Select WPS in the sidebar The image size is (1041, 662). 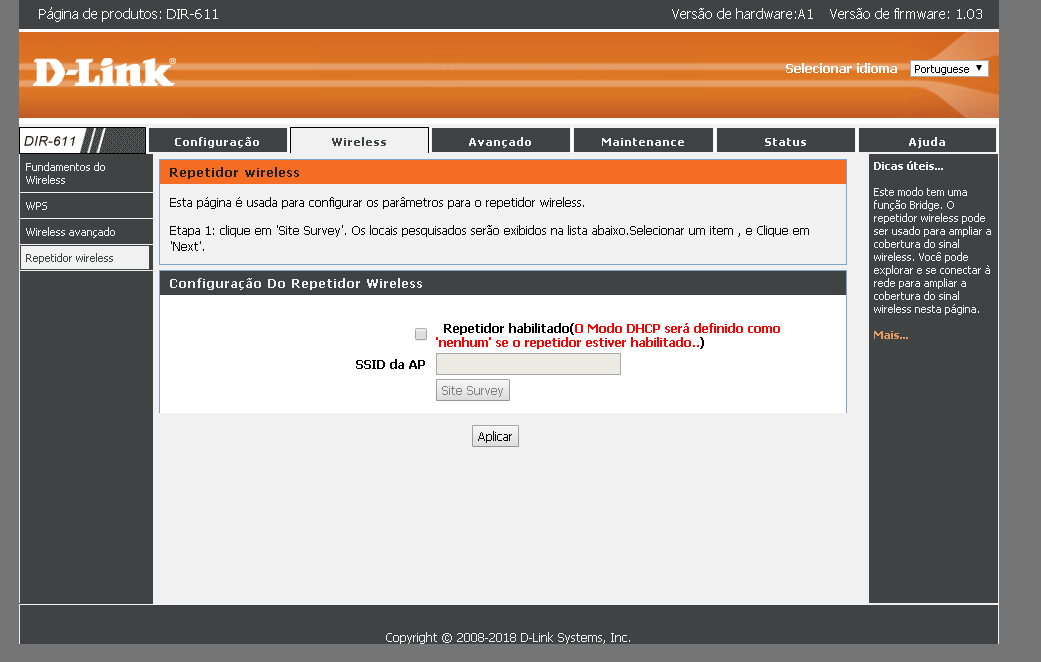86,206
